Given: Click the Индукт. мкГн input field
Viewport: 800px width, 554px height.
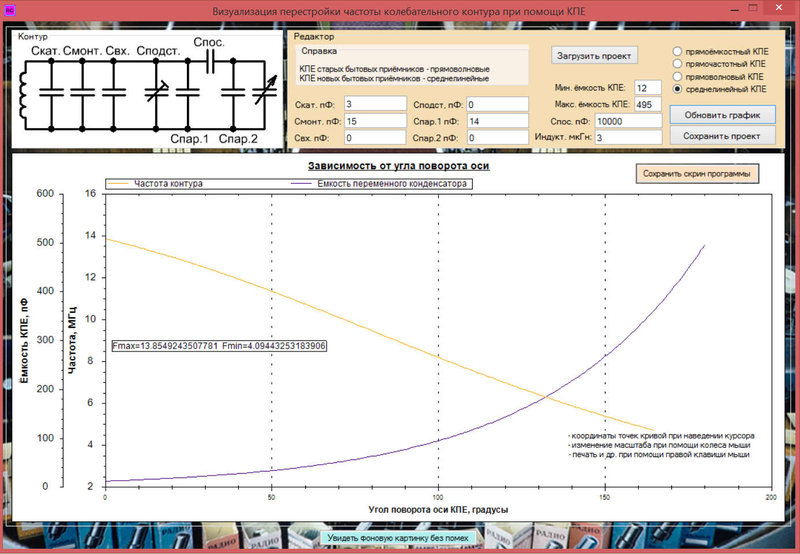Looking at the screenshot, I should 628,137.
